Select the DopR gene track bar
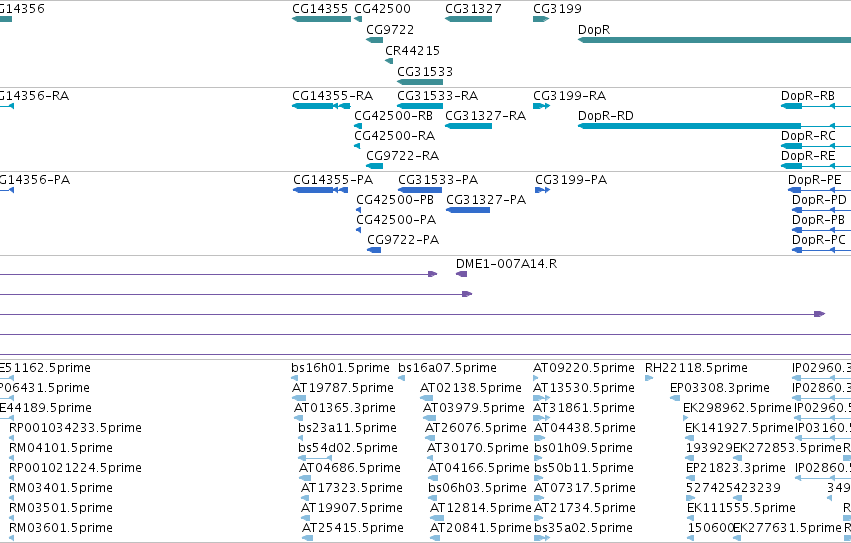Image resolution: width=851 pixels, height=543 pixels. coord(714,40)
